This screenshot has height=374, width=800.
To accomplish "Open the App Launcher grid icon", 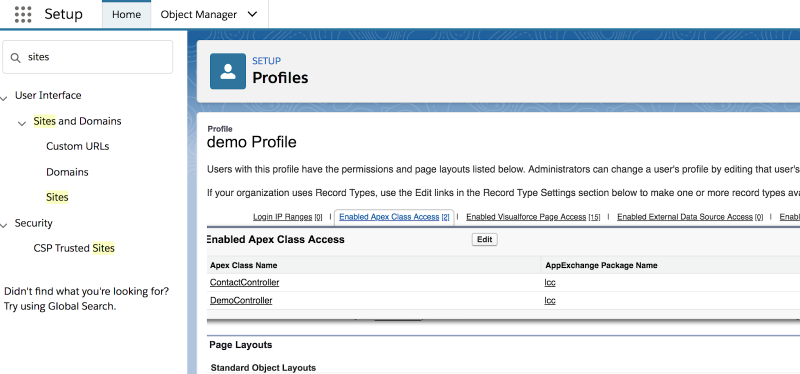I will [23, 14].
